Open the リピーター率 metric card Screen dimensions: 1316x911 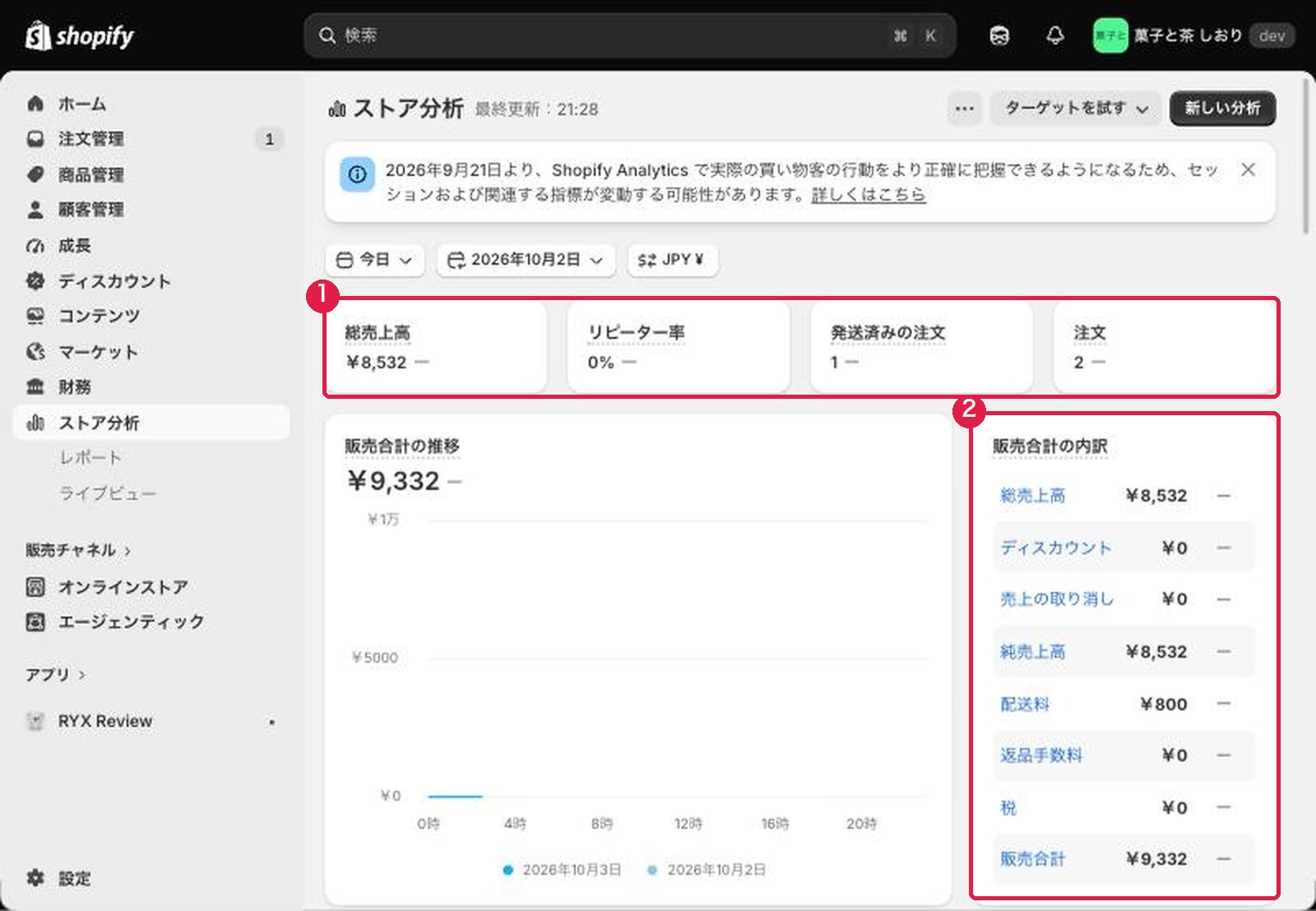pos(679,348)
